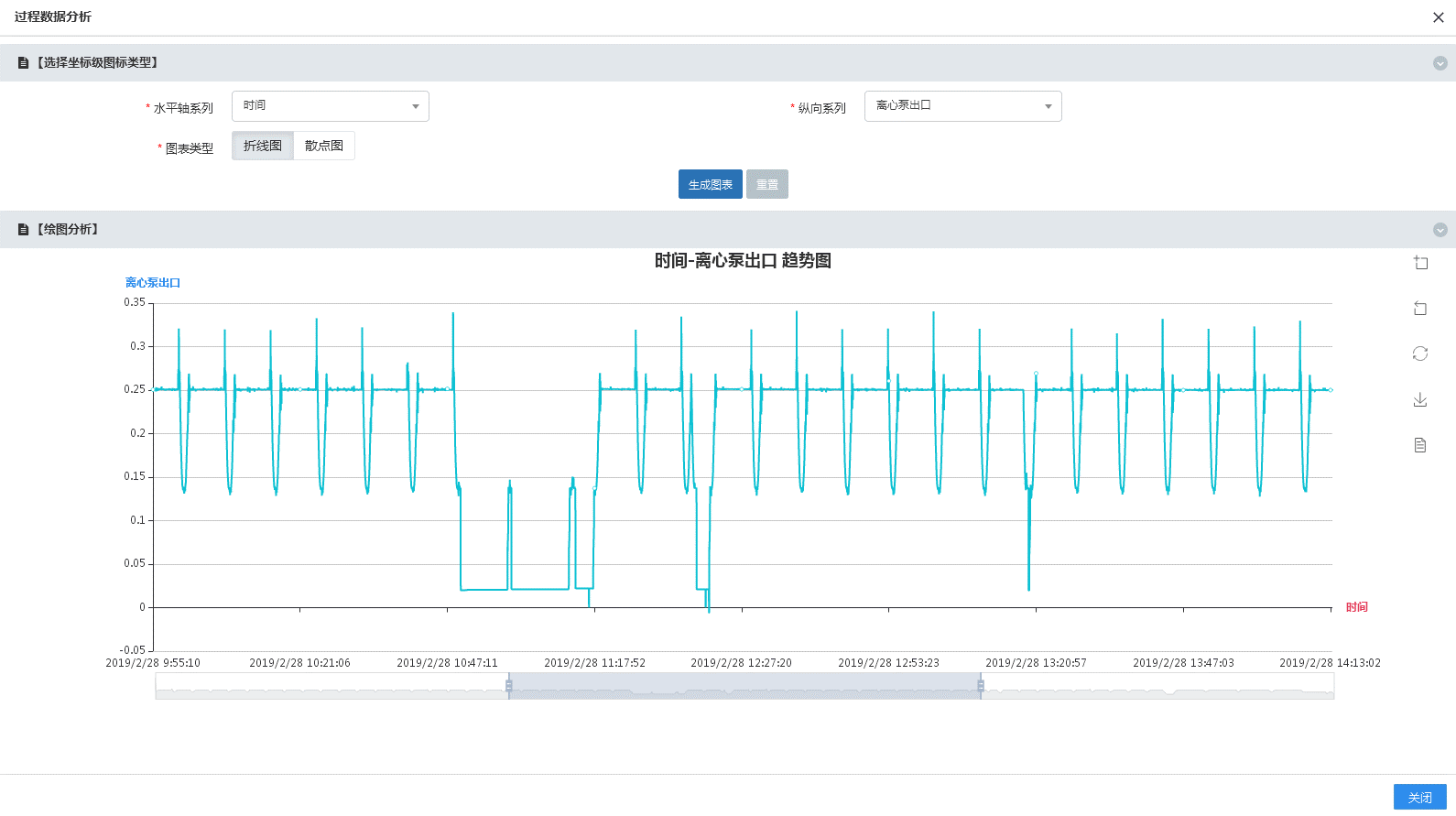
Task: Click the save as image download icon
Action: [x=1420, y=399]
